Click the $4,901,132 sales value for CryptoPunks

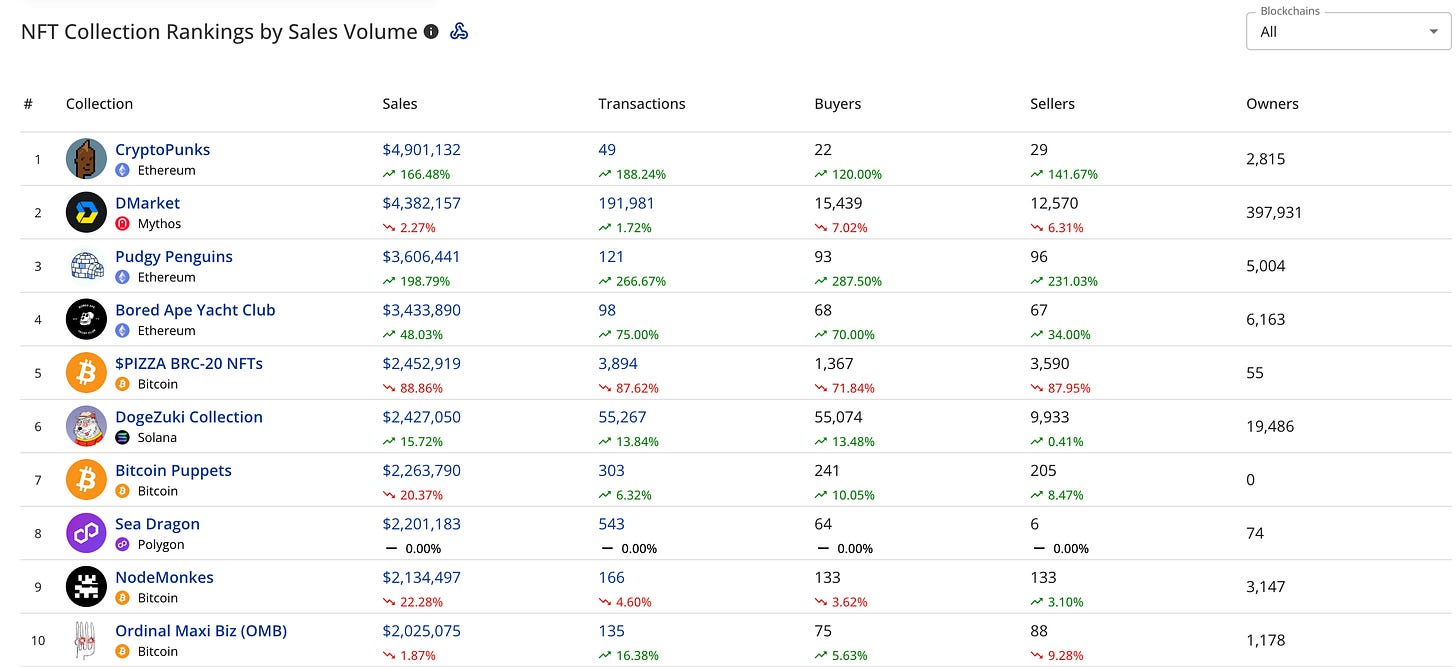click(422, 150)
